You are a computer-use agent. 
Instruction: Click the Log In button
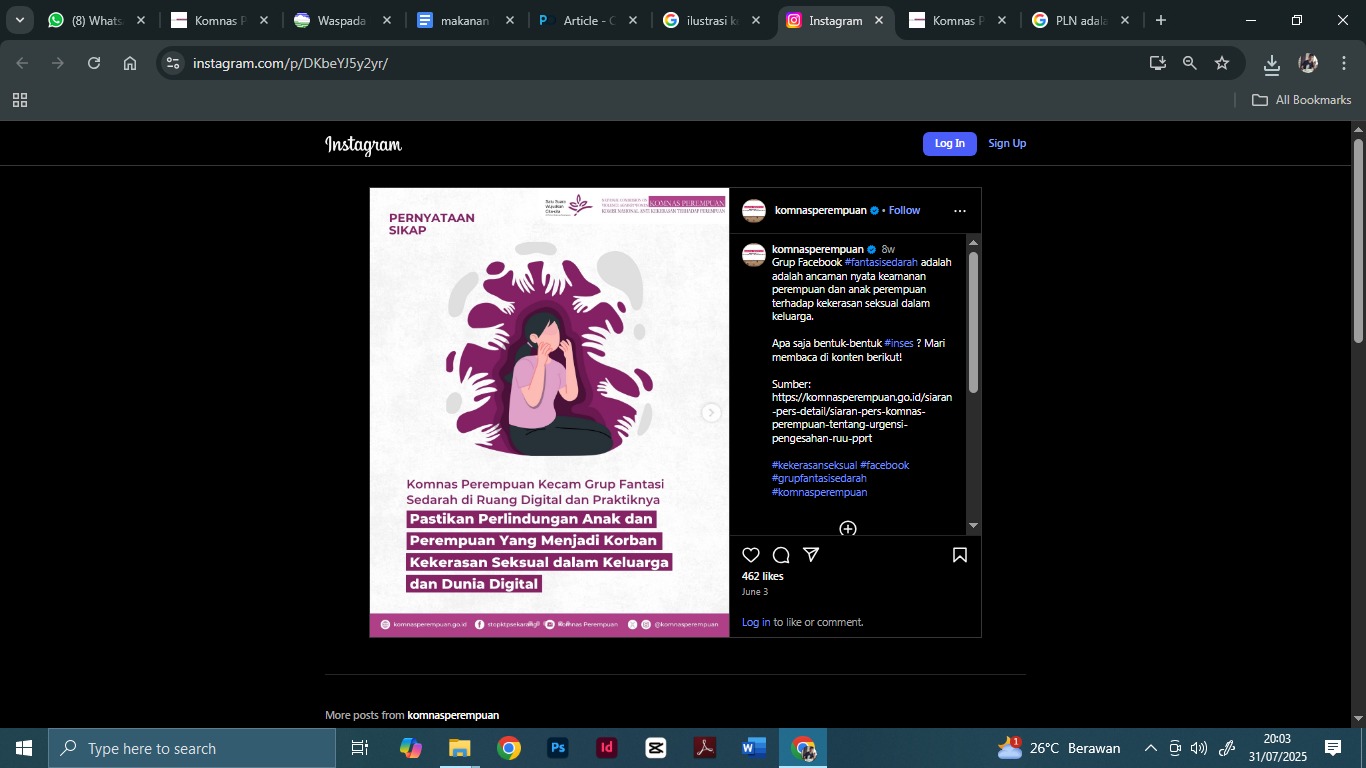coord(950,143)
